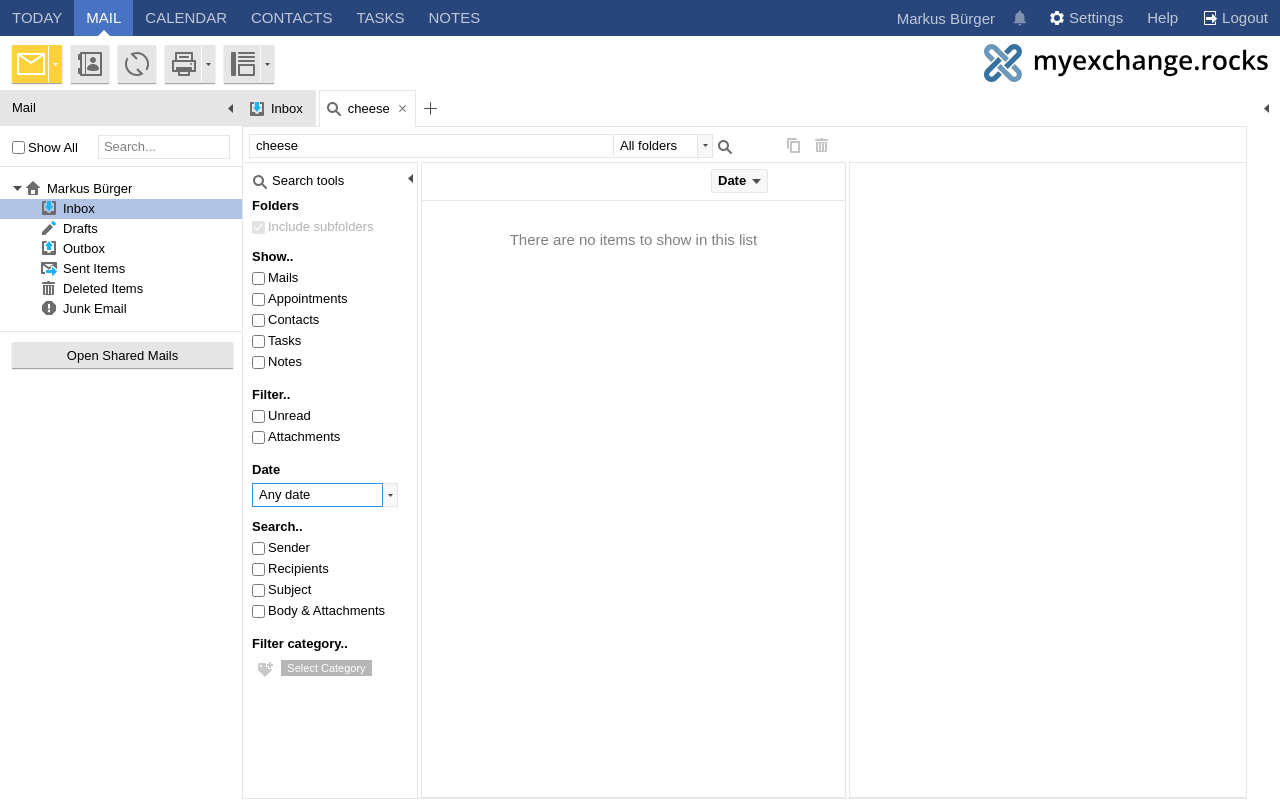This screenshot has width=1280, height=800.
Task: Enable search in Sender
Action: [258, 549]
